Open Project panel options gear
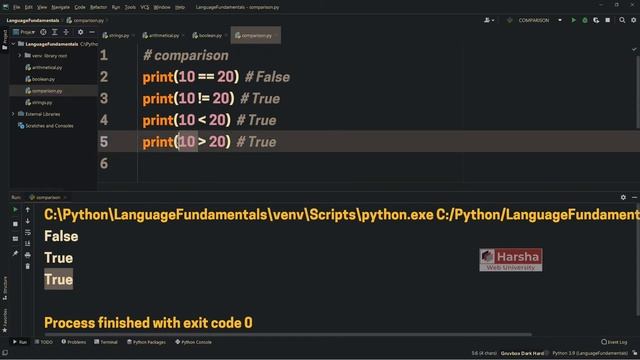Viewport: 640px width, 360px height. coord(80,32)
